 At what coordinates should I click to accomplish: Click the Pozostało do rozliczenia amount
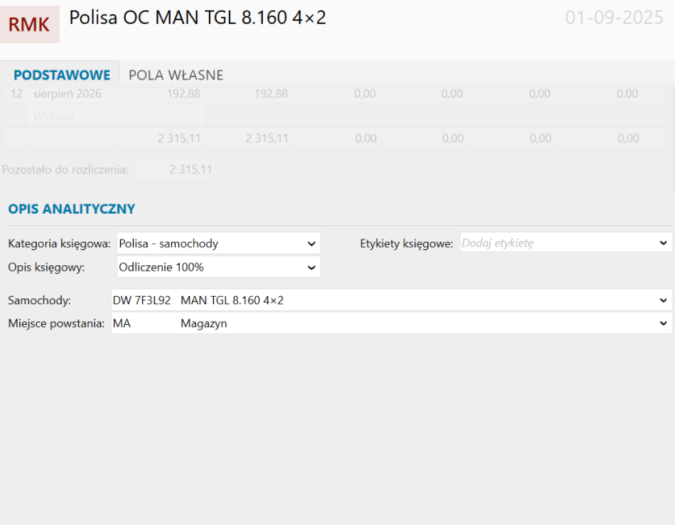(x=191, y=170)
